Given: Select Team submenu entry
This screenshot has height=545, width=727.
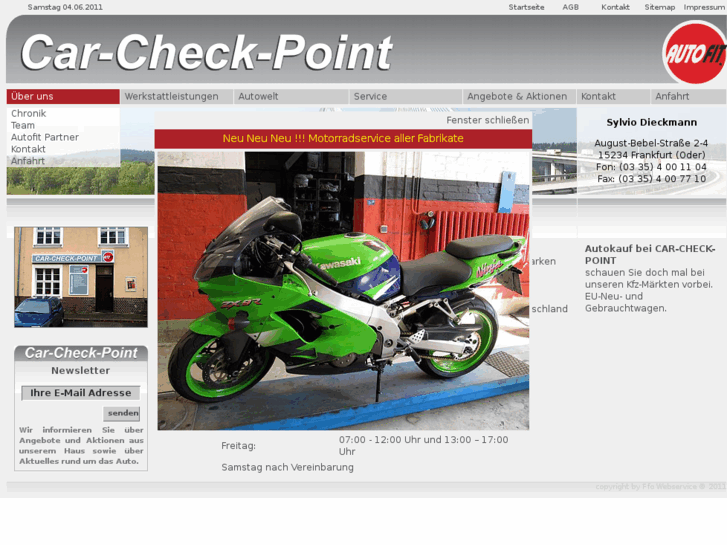Looking at the screenshot, I should [x=23, y=125].
